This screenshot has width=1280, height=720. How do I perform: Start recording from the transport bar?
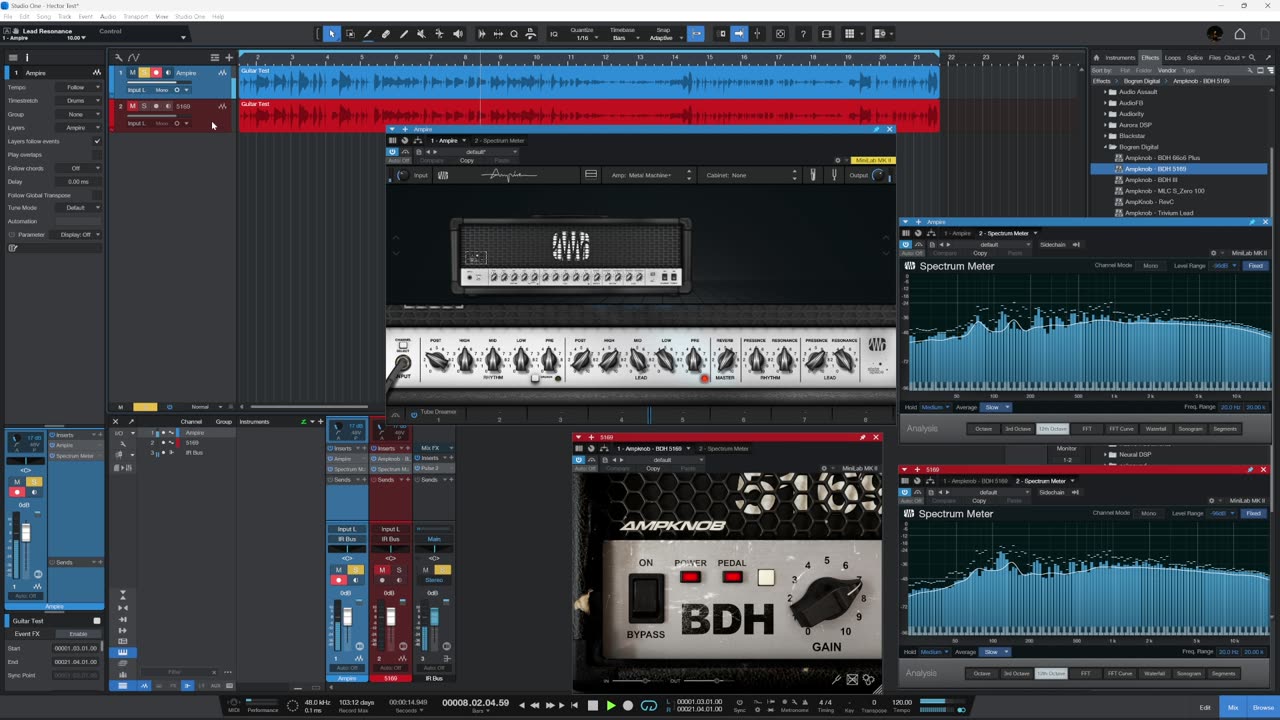628,705
